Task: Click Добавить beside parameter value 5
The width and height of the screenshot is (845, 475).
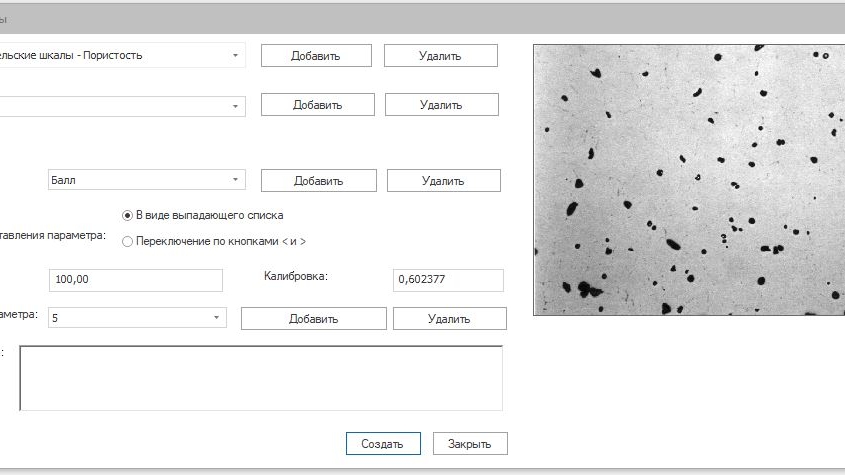Action: pos(314,319)
